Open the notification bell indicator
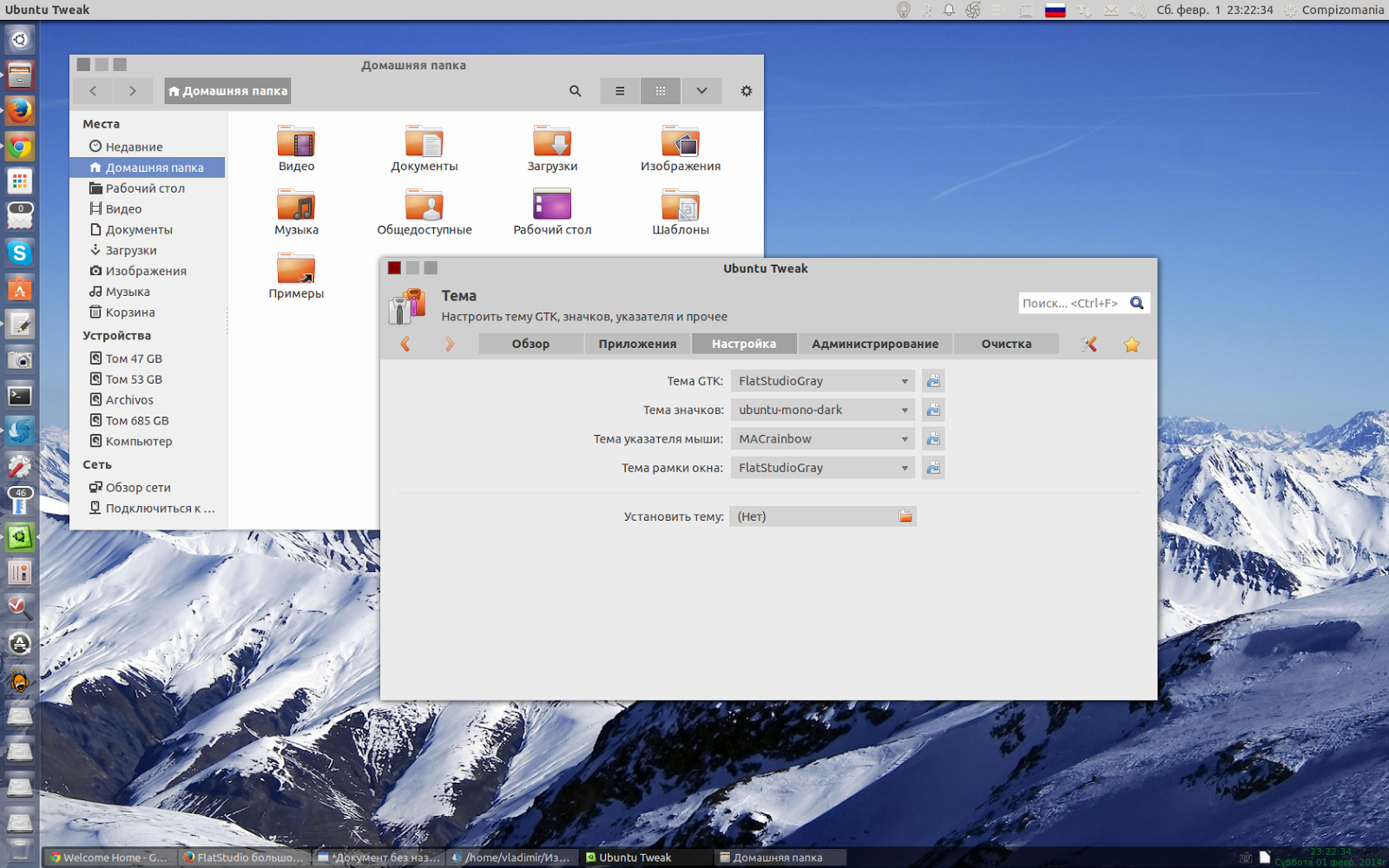This screenshot has height=868, width=1389. pyautogui.click(x=949, y=10)
